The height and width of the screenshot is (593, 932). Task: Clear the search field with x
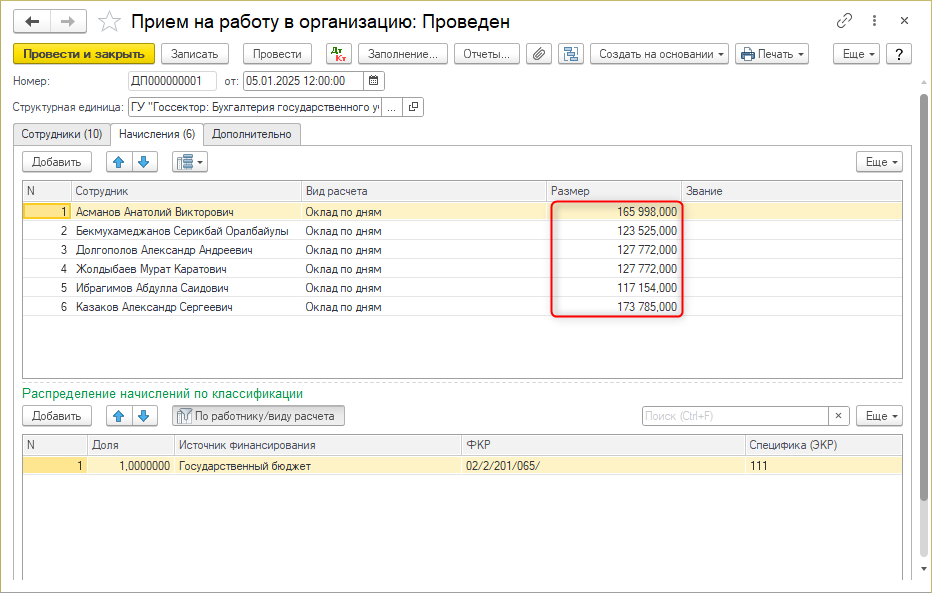pos(839,416)
